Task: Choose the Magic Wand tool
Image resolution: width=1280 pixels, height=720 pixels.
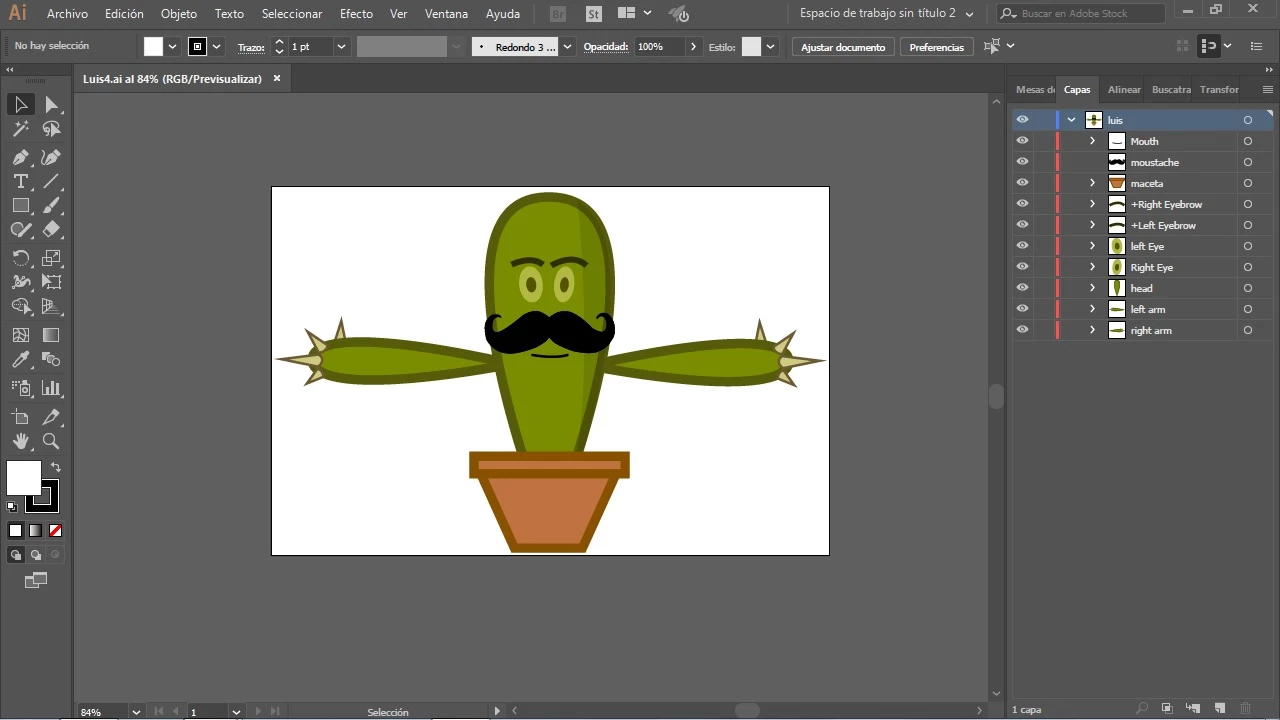Action: click(x=20, y=129)
